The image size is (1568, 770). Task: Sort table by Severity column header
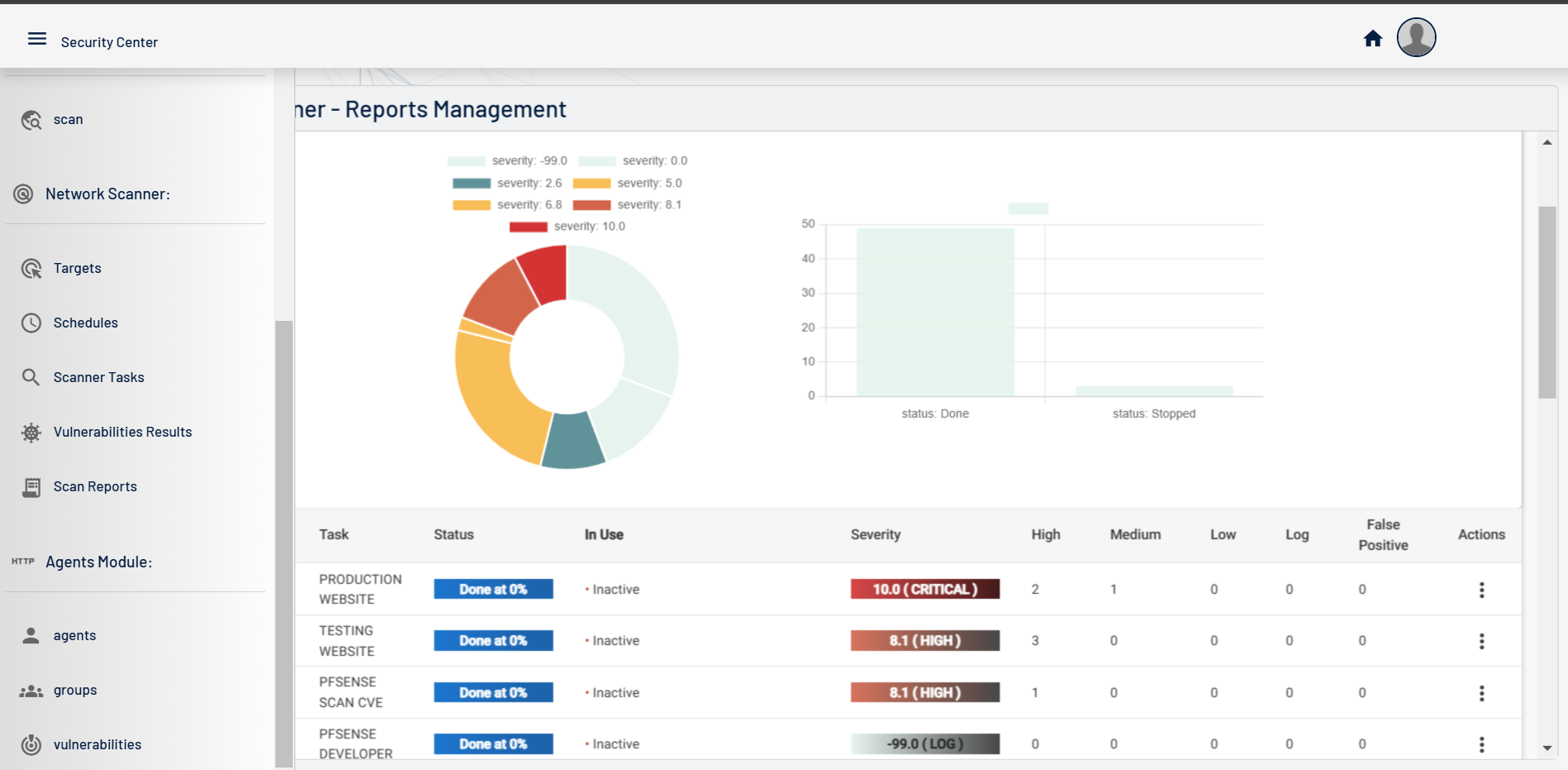coord(875,534)
